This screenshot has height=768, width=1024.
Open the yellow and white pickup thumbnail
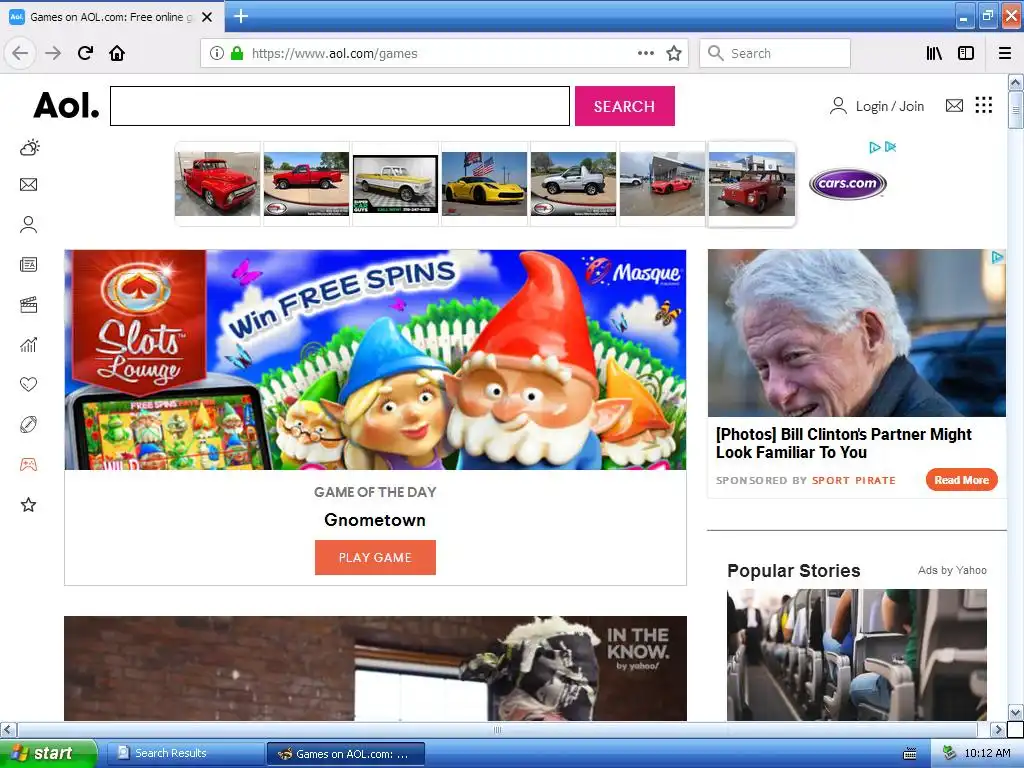click(x=395, y=184)
